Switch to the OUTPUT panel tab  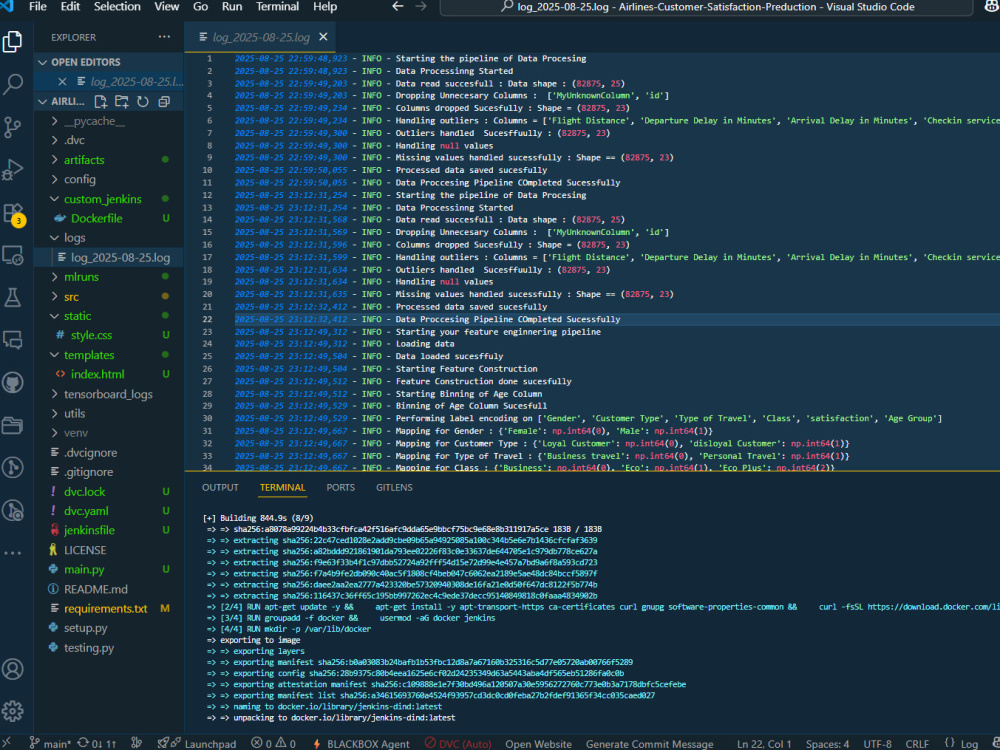tap(220, 487)
